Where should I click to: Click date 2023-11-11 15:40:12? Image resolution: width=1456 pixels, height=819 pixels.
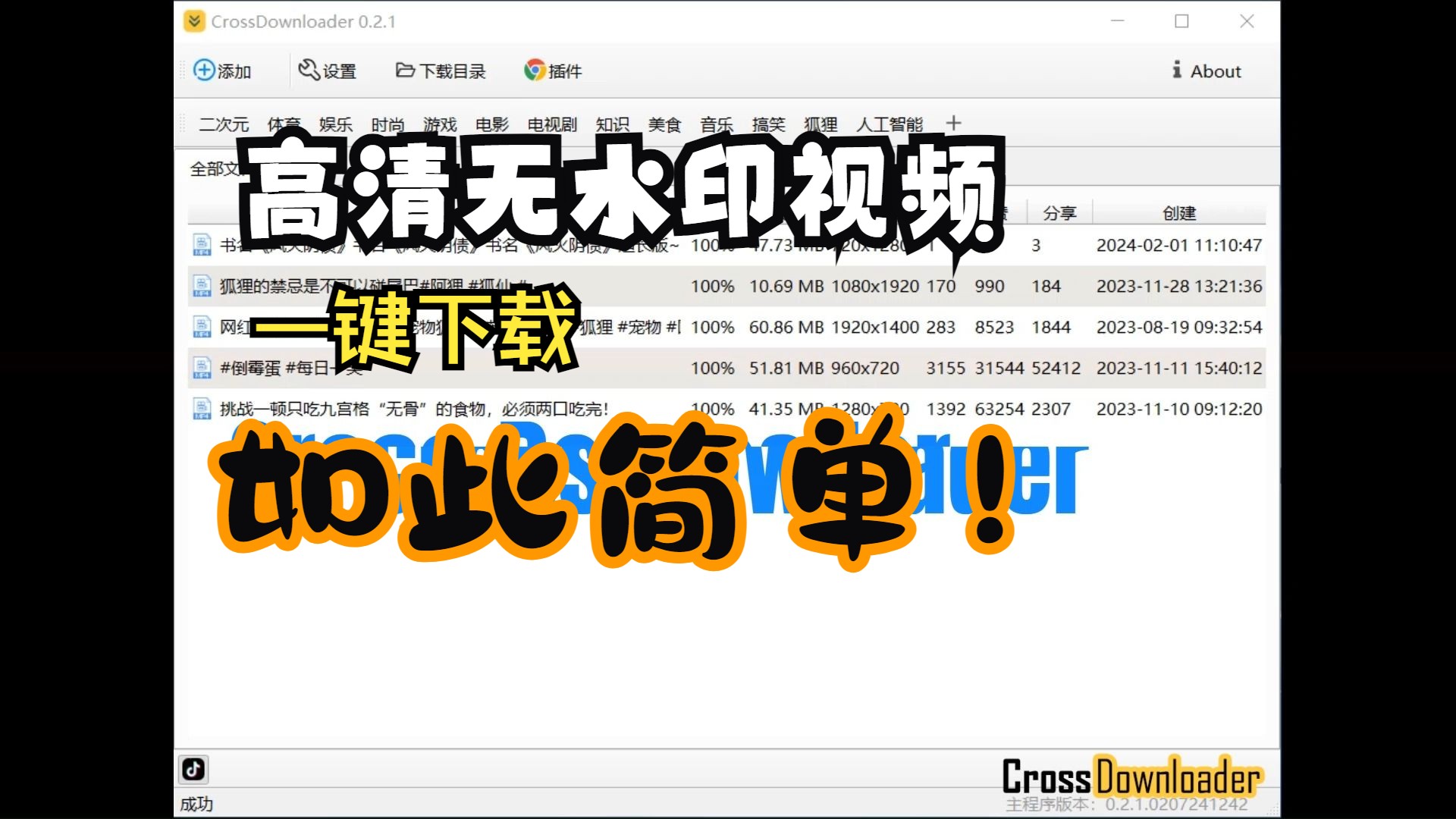[1179, 368]
